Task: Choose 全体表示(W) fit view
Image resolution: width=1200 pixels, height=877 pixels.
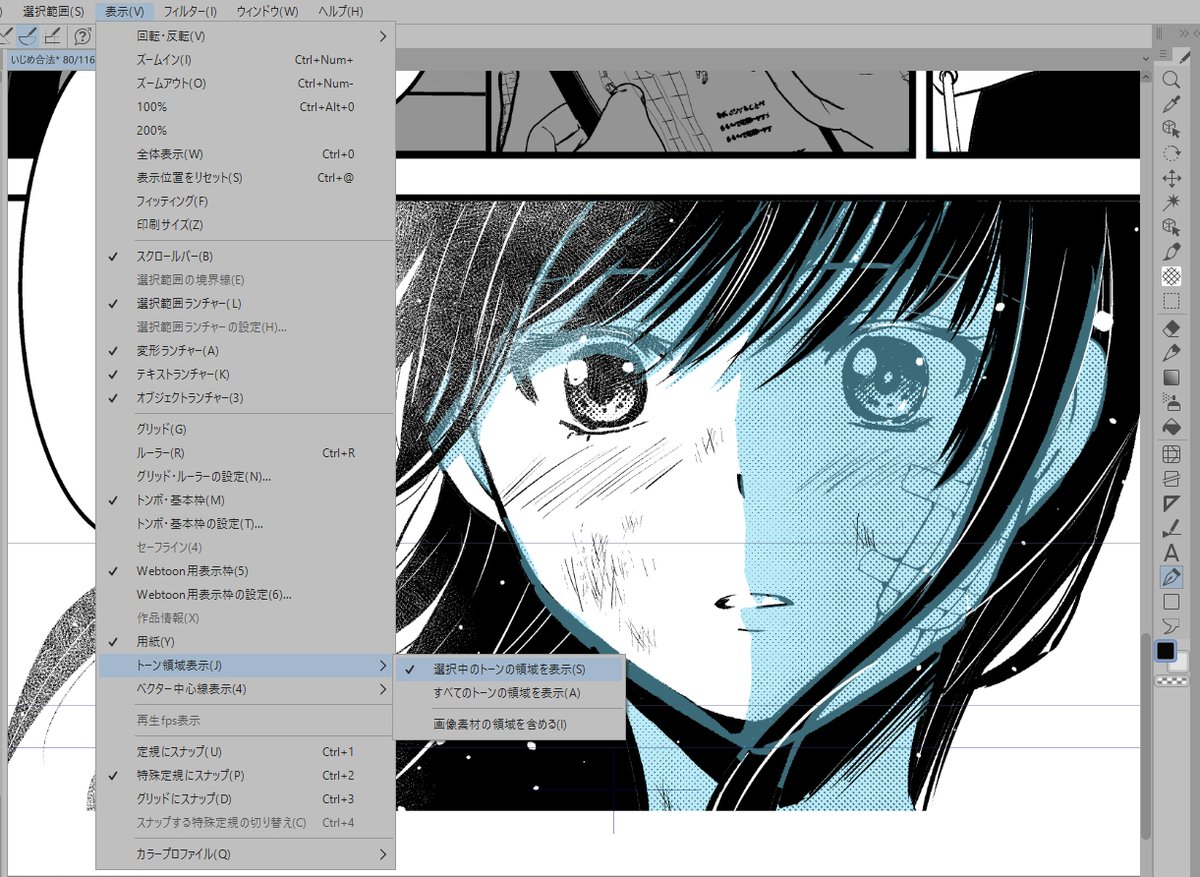Action: (x=246, y=154)
